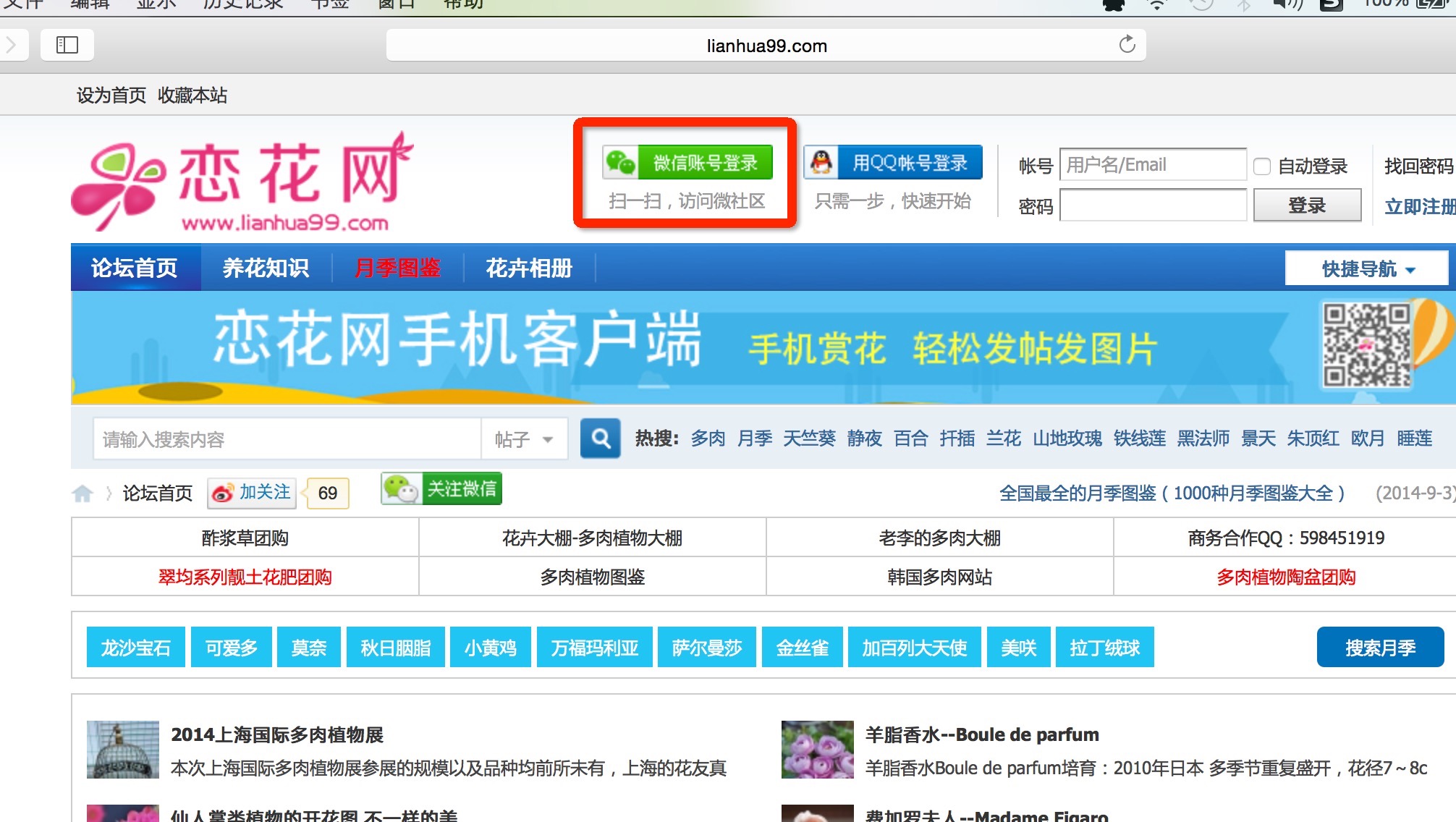Click the QQ account login button
The height and width of the screenshot is (822, 1456).
pos(893,162)
